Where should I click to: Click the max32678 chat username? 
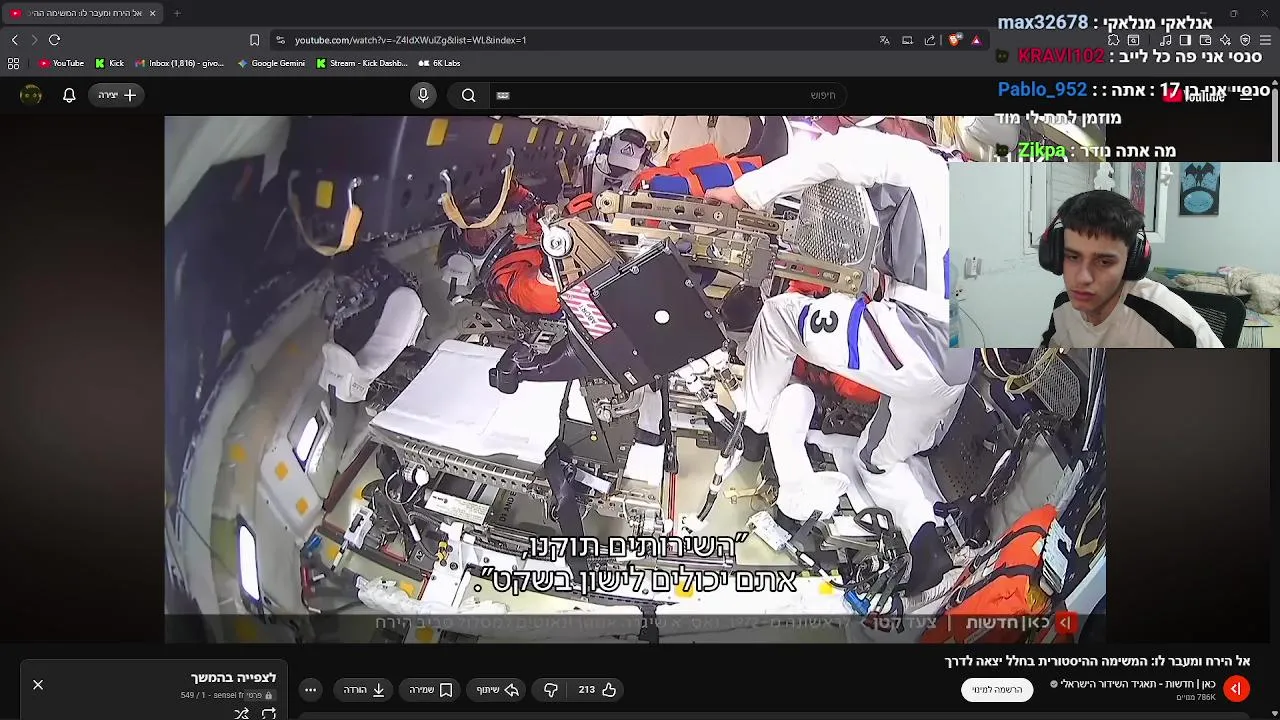[x=1042, y=22]
